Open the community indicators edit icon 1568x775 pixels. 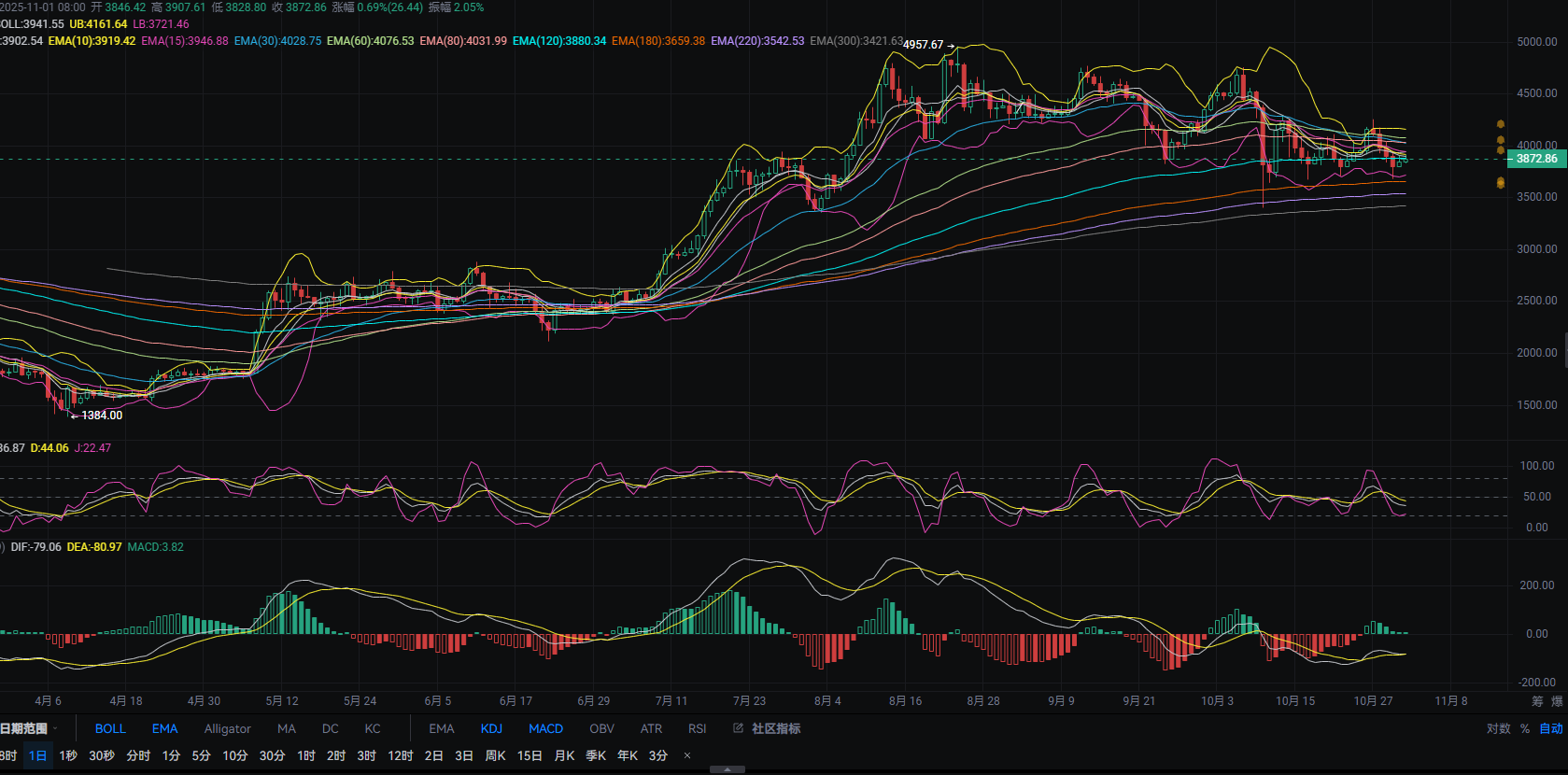pos(738,728)
